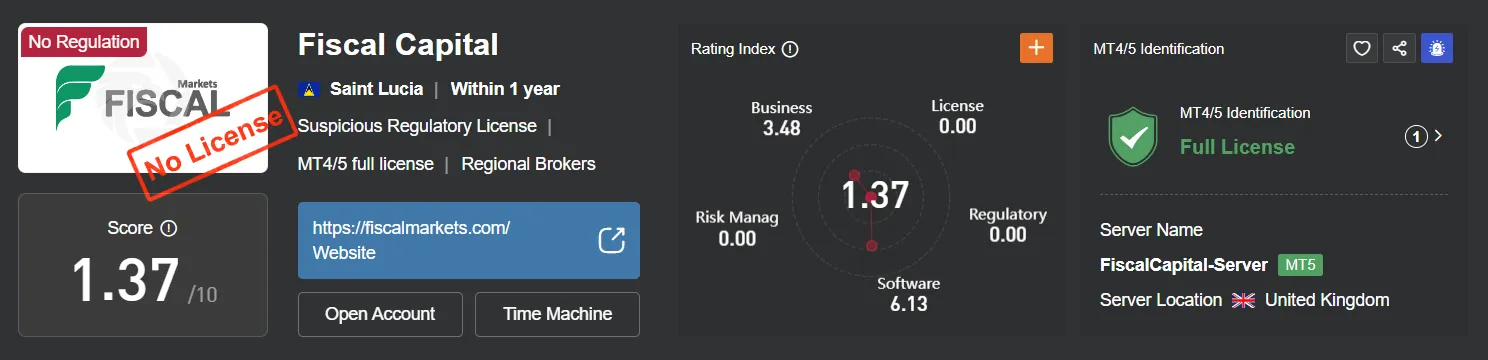Viewport: 1488px width, 360px height.
Task: Click the MT5 green tag
Action: 1301,265
